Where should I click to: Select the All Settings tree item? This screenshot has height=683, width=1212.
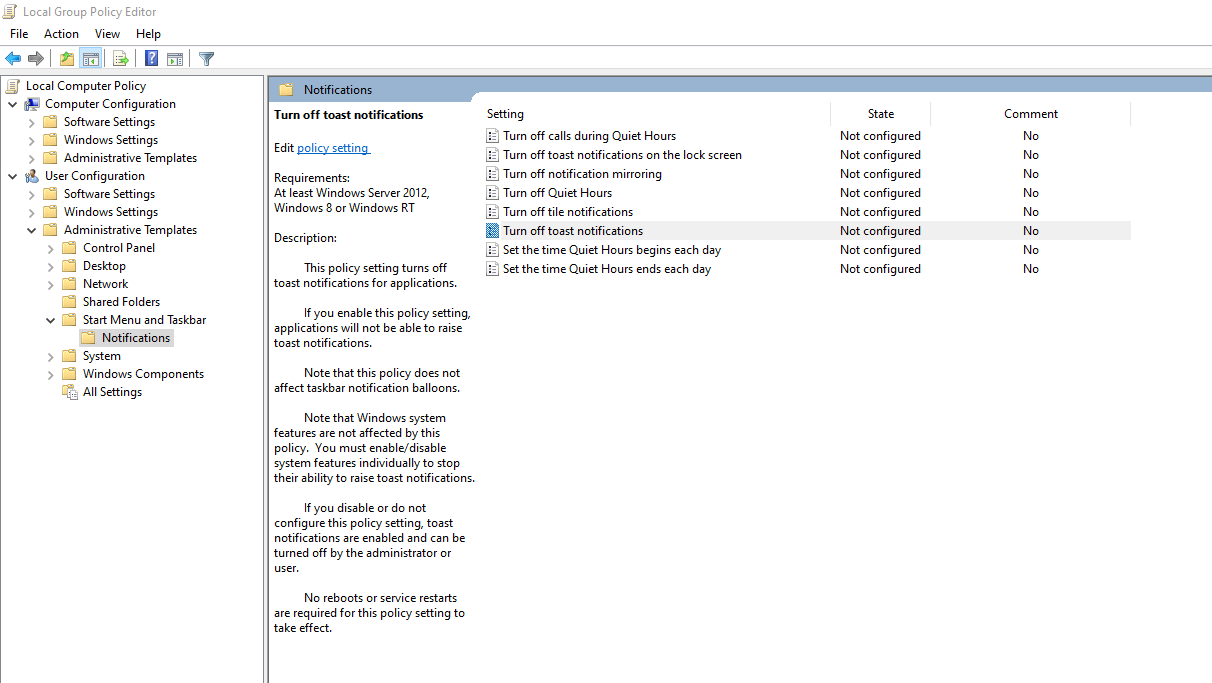(112, 392)
